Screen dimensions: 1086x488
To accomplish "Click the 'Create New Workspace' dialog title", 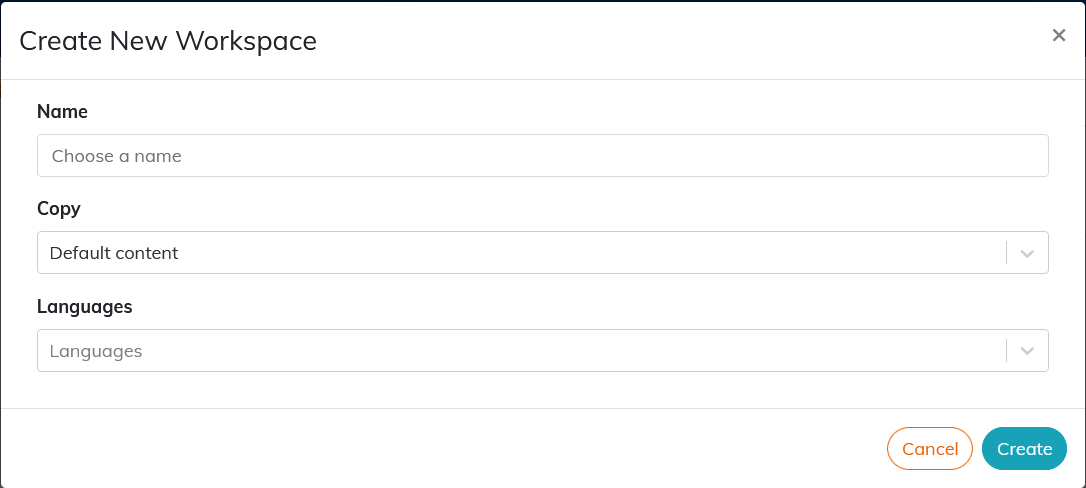I will click(168, 41).
